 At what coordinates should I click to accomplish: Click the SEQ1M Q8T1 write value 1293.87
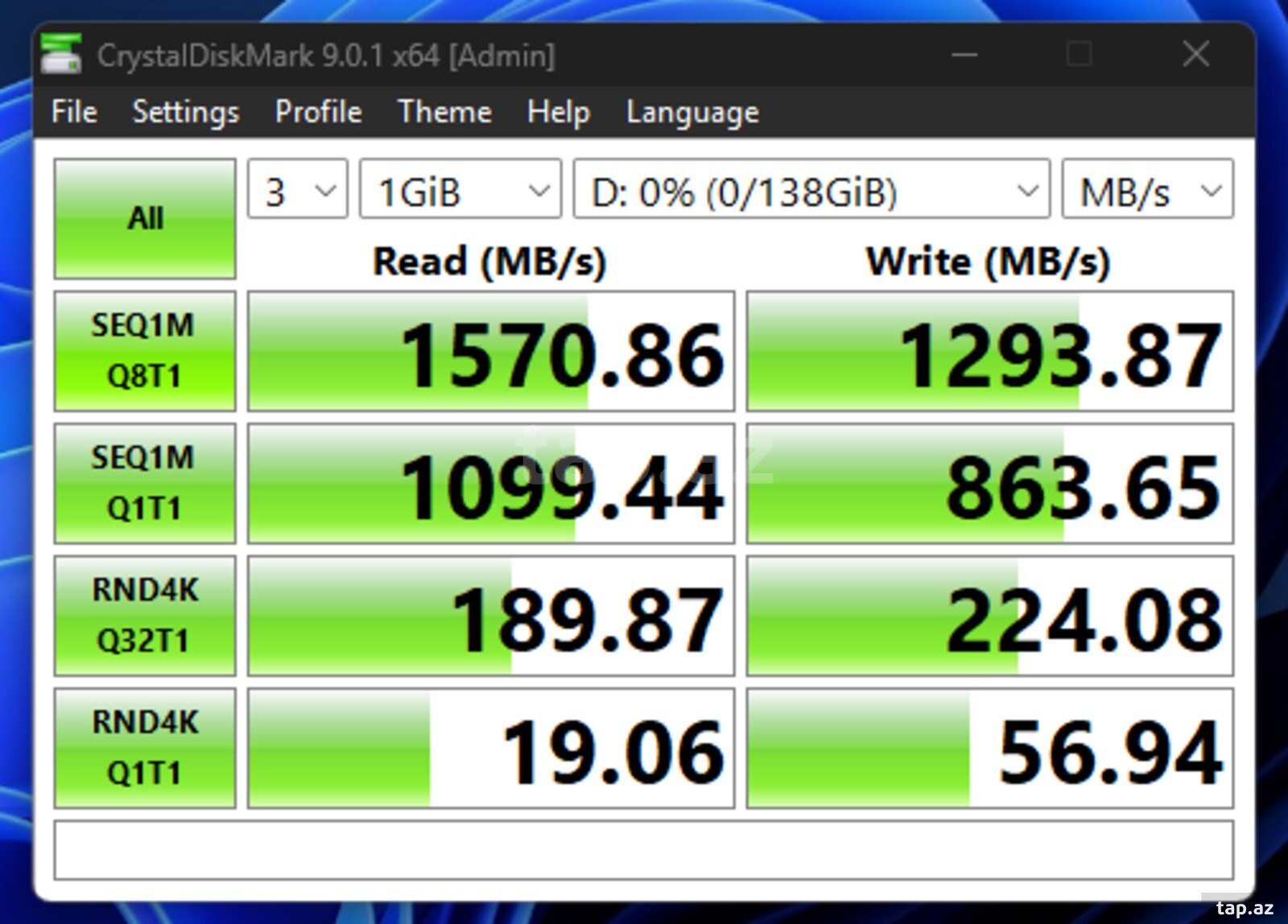[x=990, y=351]
